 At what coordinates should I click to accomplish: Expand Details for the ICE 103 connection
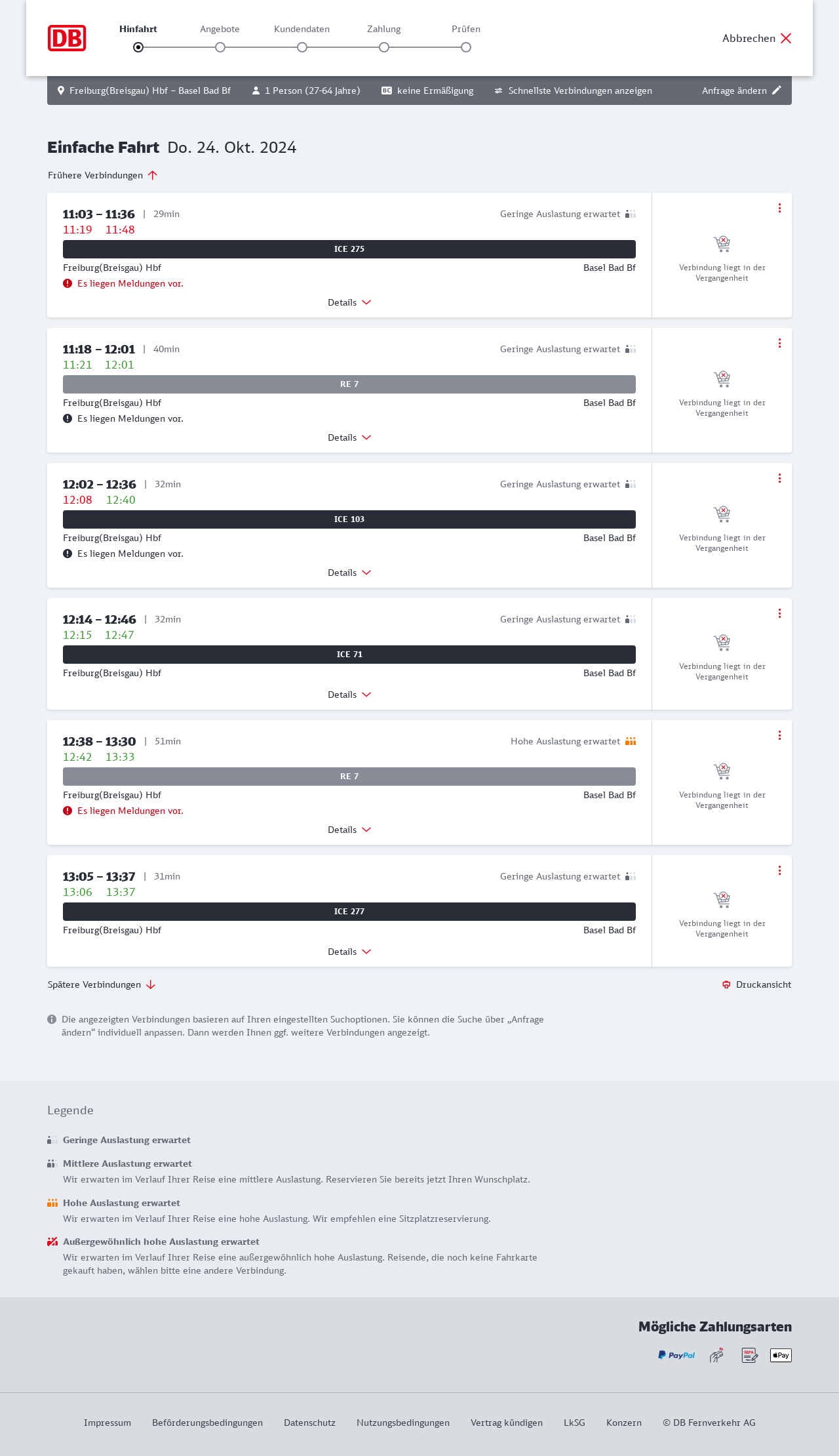349,573
